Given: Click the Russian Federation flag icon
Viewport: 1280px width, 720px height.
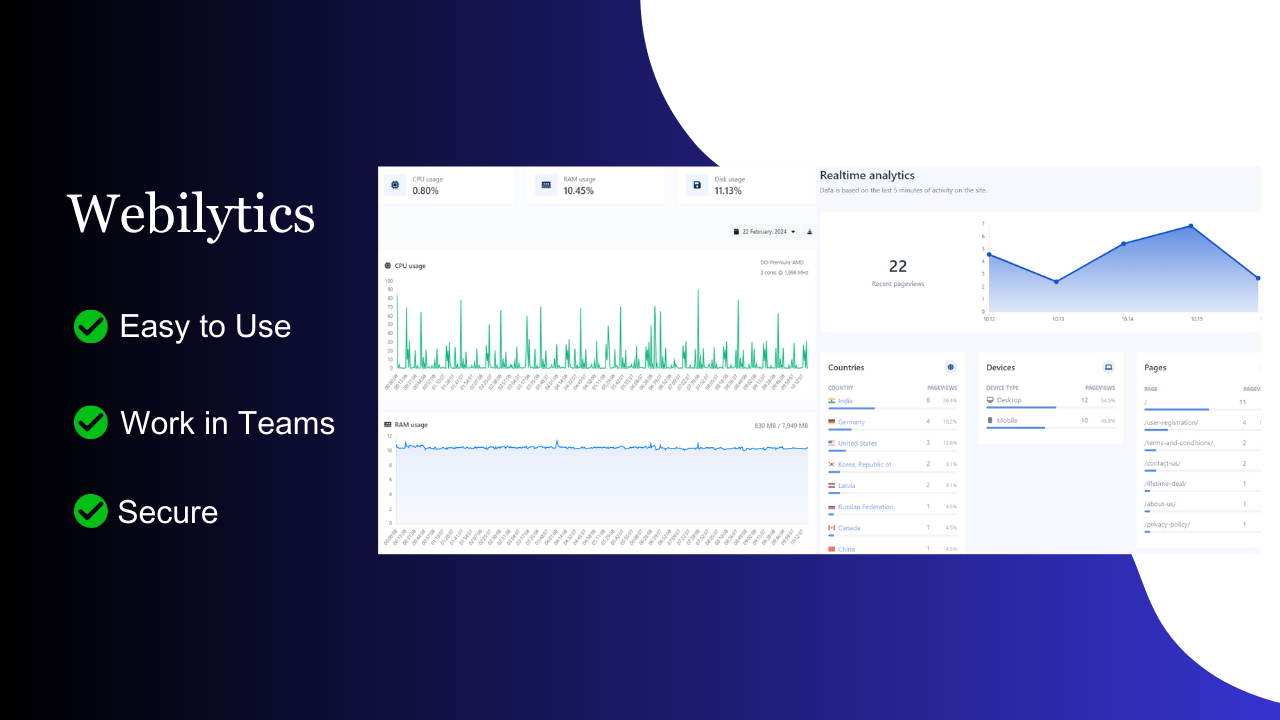Looking at the screenshot, I should (x=831, y=507).
